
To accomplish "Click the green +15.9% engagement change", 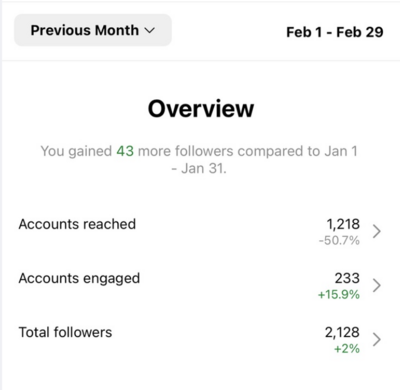I will (339, 295).
